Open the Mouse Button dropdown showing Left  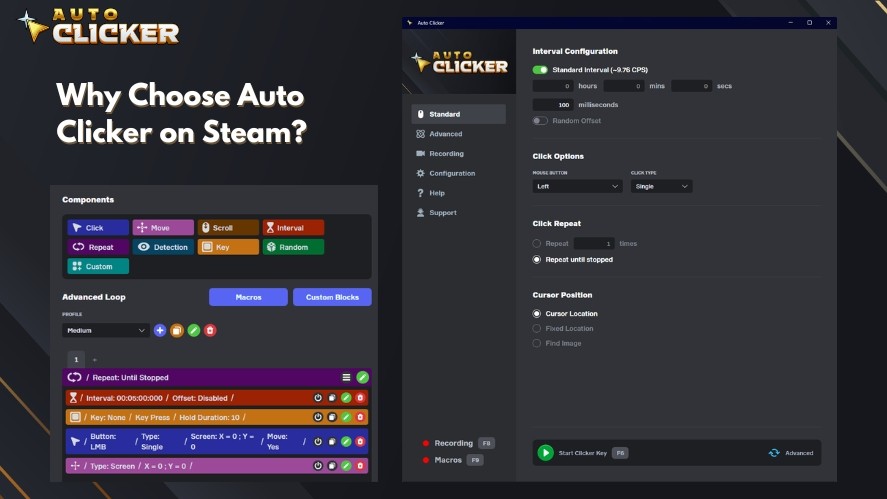[x=577, y=186]
